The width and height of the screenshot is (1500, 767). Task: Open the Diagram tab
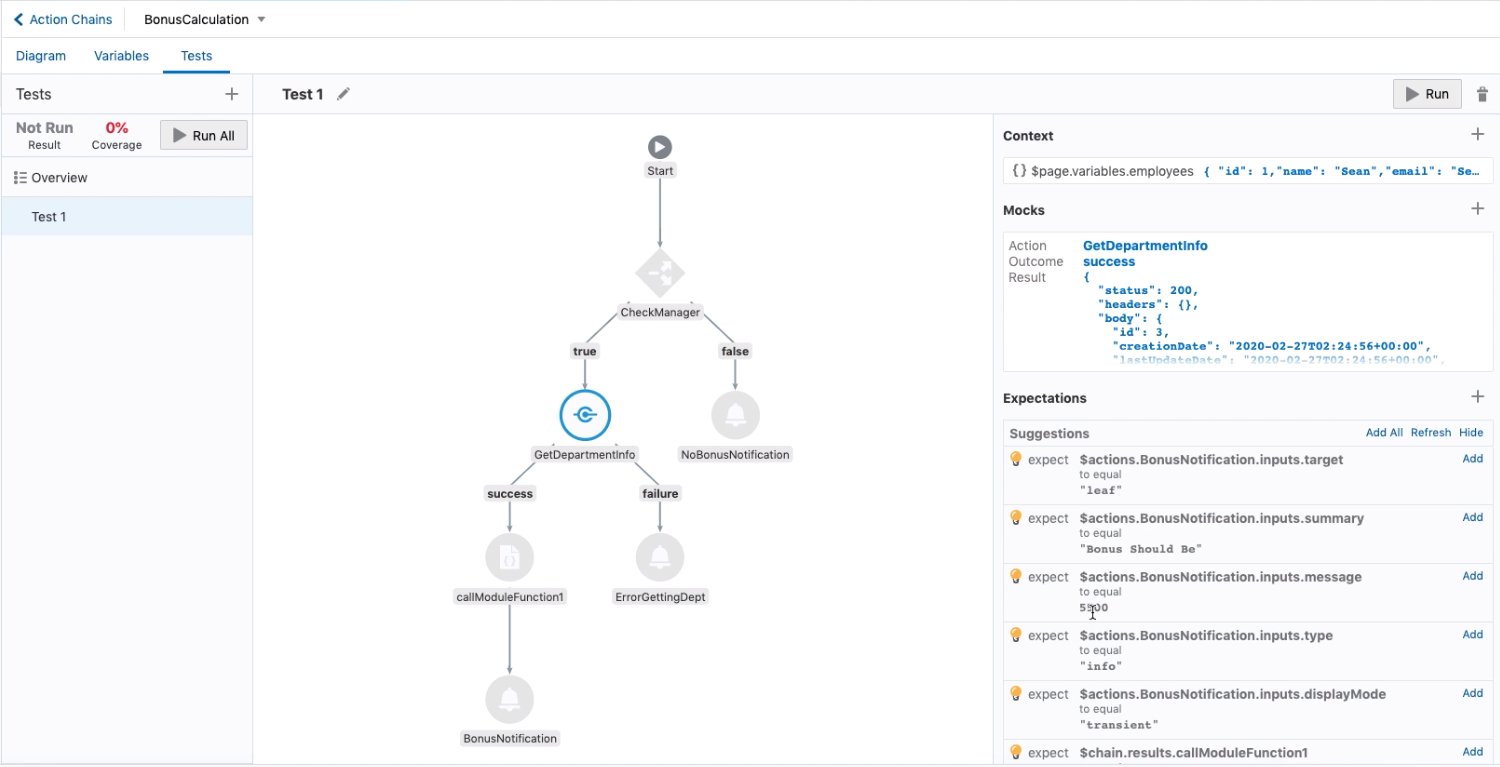[40, 55]
